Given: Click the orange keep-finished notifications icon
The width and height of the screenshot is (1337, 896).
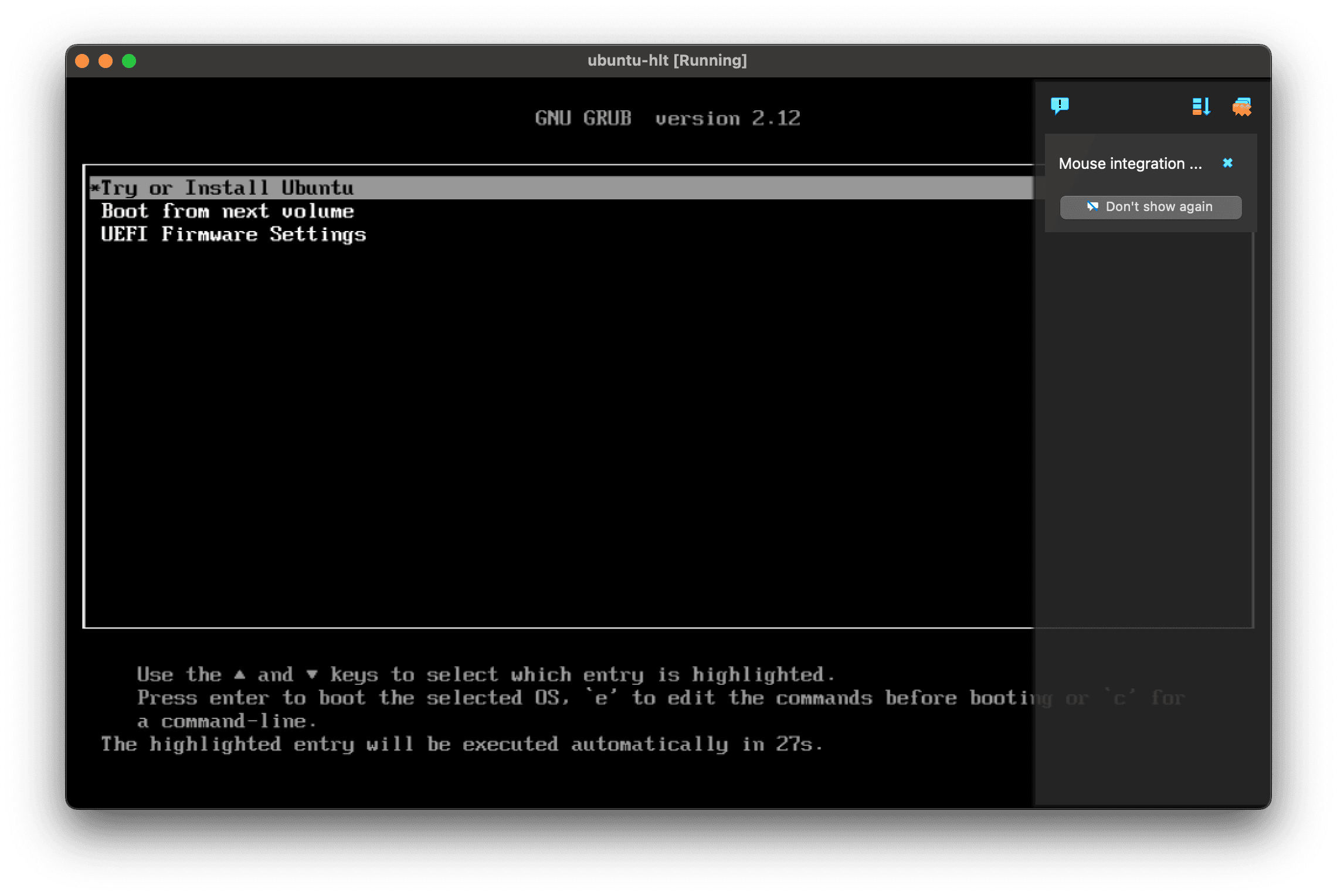Looking at the screenshot, I should click(x=1241, y=107).
